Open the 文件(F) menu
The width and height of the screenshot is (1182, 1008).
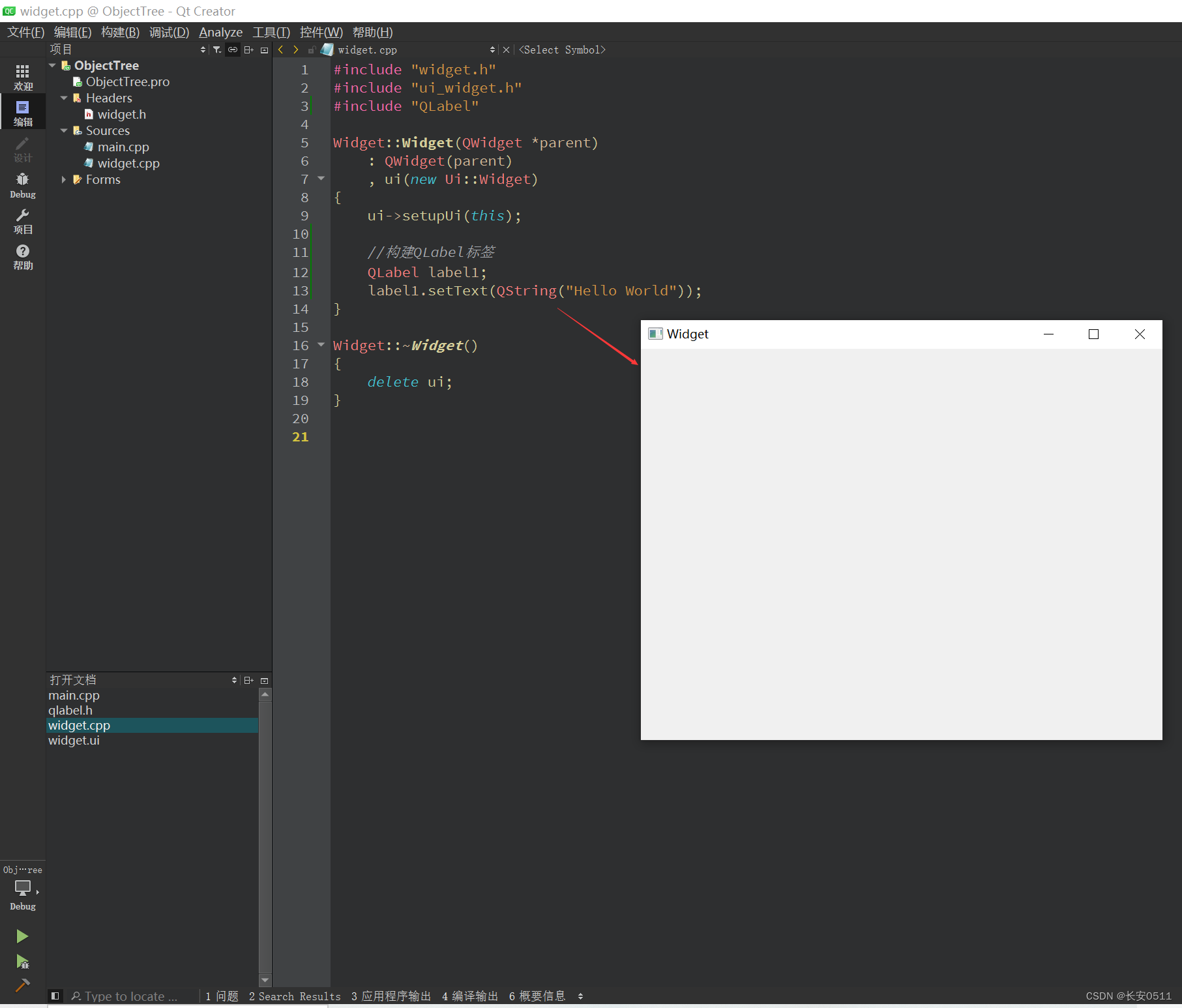(x=25, y=32)
